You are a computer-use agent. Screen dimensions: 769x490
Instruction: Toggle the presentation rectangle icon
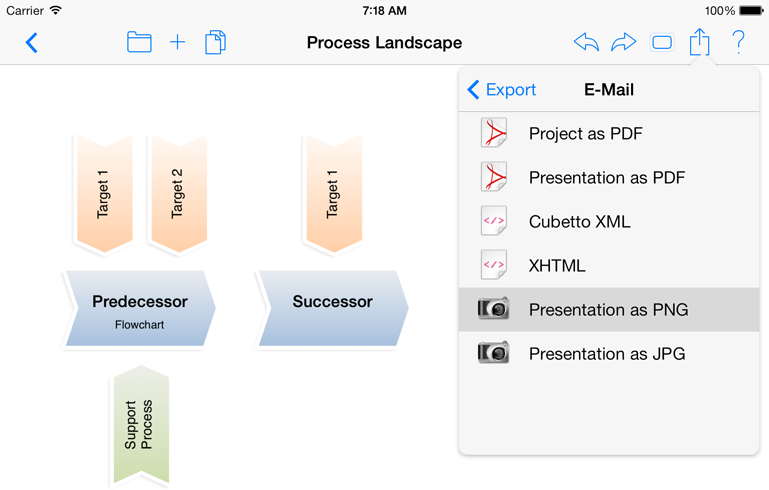tap(662, 43)
